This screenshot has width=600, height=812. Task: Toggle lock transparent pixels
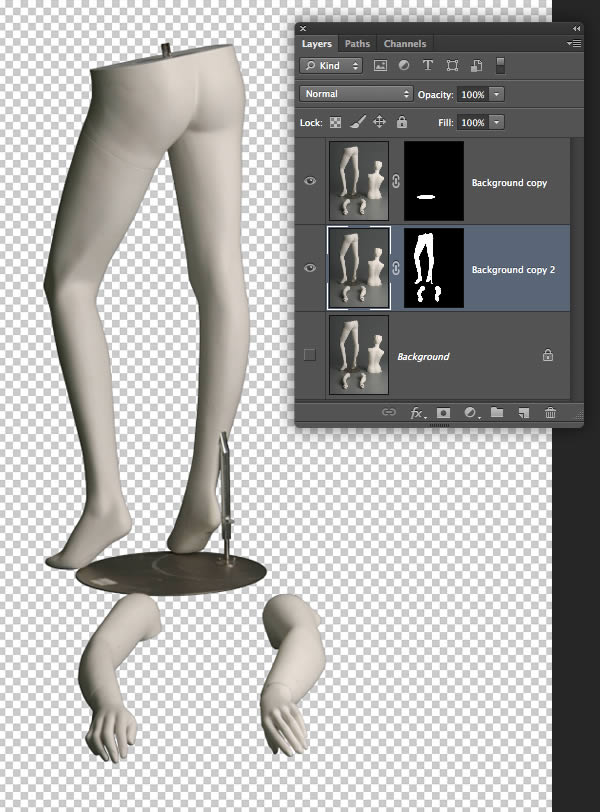[335, 122]
